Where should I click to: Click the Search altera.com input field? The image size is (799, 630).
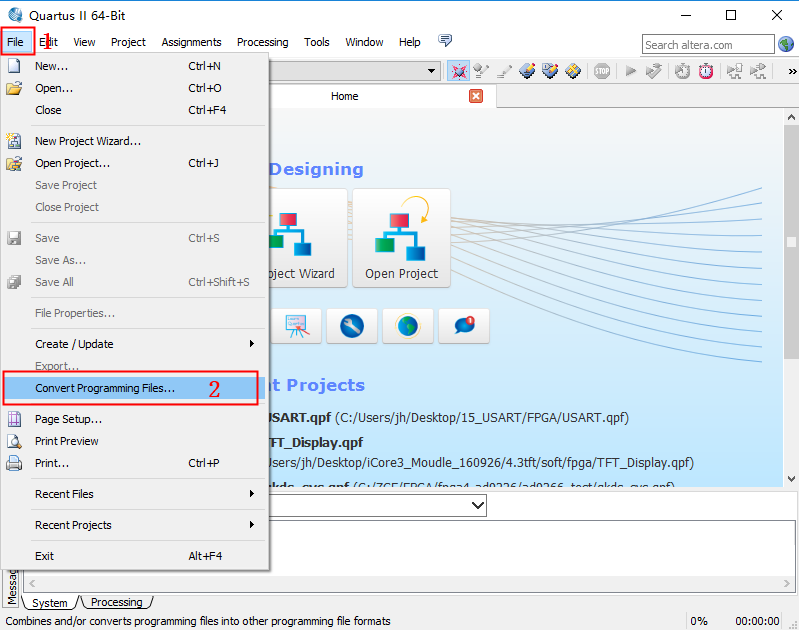(707, 44)
